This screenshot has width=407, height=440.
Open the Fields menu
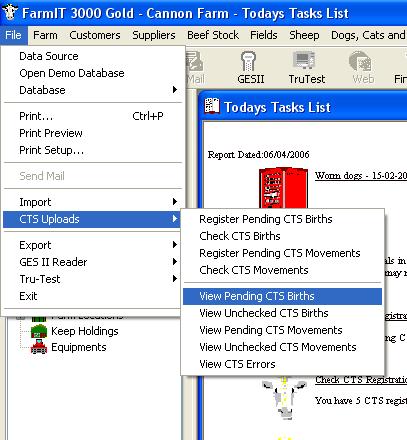pyautogui.click(x=264, y=35)
